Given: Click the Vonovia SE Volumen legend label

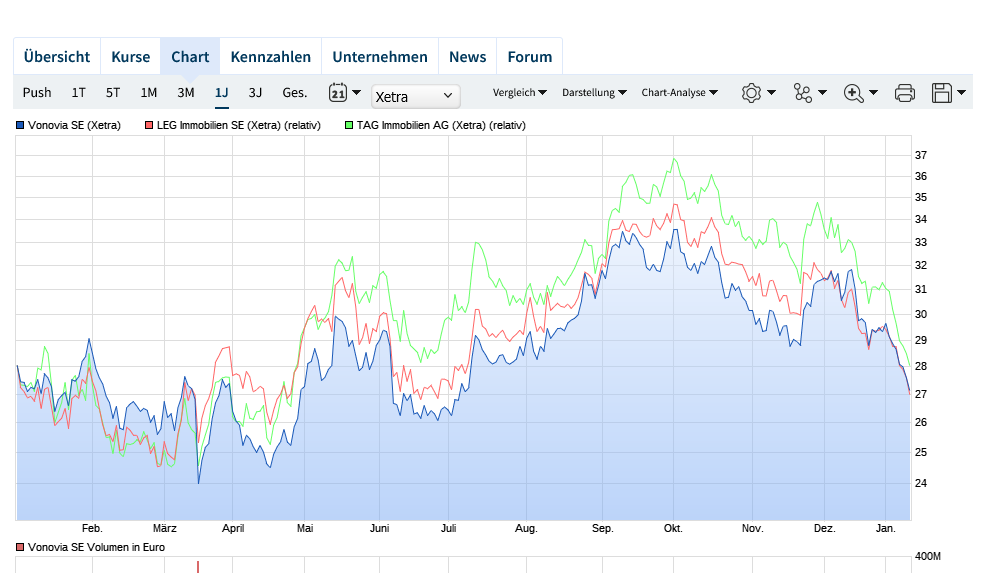Looking at the screenshot, I should point(96,547).
